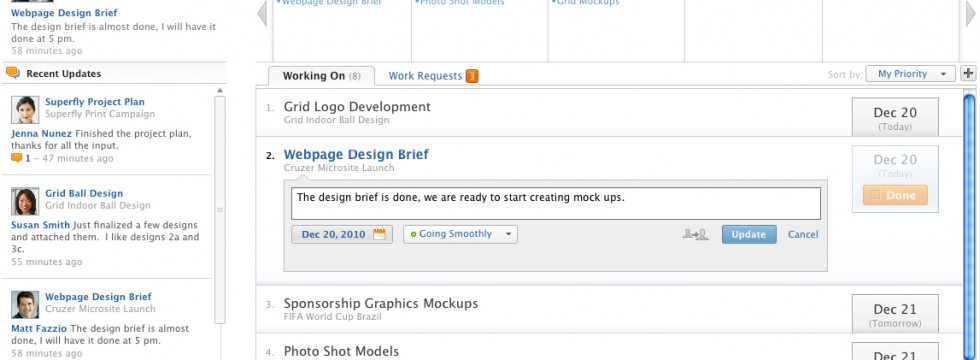Image resolution: width=980 pixels, height=360 pixels.
Task: Open Webpage Design Brief in Recent Updates
Action: [98, 297]
